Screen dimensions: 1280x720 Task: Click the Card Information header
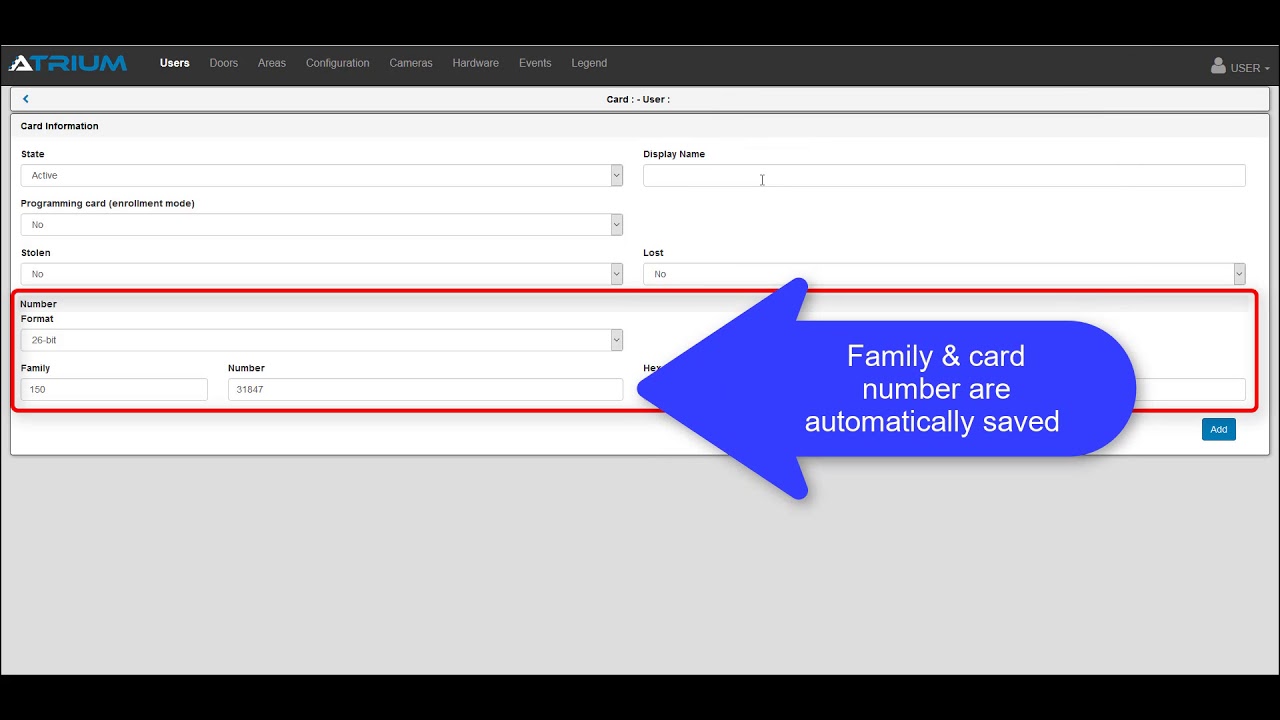tap(60, 126)
